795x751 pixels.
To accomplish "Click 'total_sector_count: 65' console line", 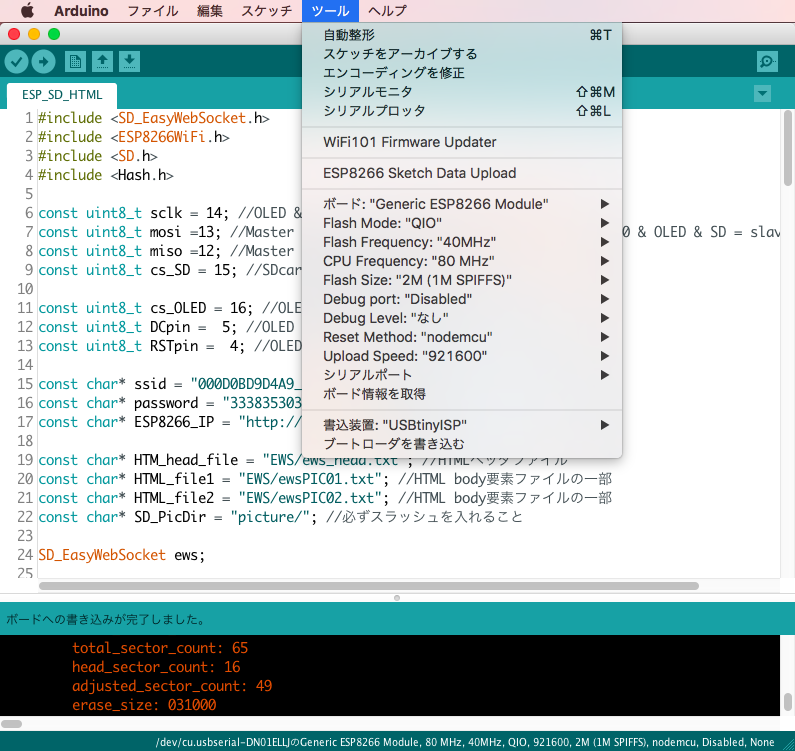I will point(160,648).
